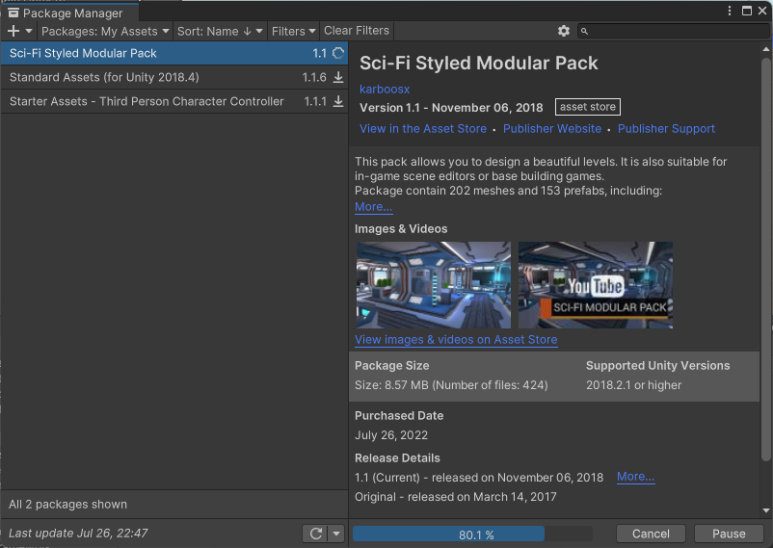Click the scrollbar up arrow
The height and width of the screenshot is (548, 773).
click(x=766, y=49)
